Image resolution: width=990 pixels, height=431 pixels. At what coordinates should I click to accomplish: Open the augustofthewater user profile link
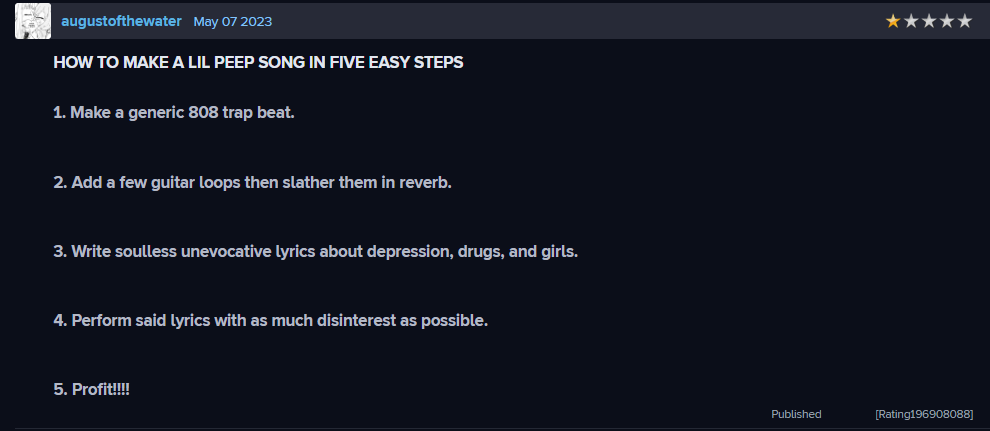tap(121, 21)
